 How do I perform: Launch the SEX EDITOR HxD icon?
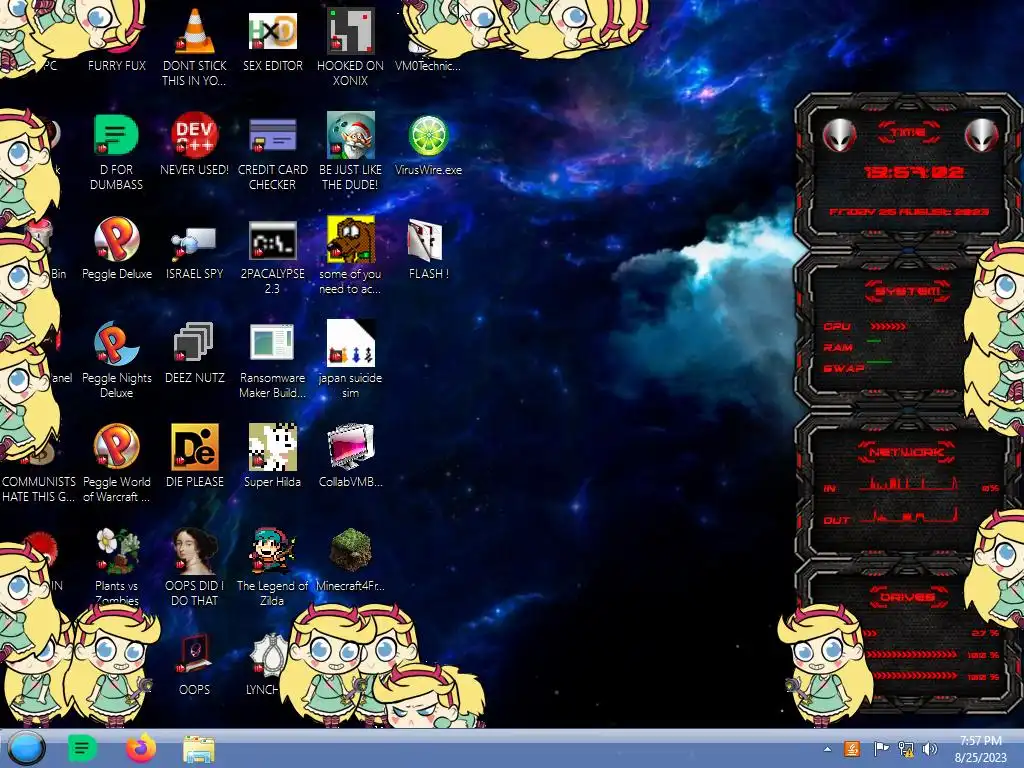(272, 33)
